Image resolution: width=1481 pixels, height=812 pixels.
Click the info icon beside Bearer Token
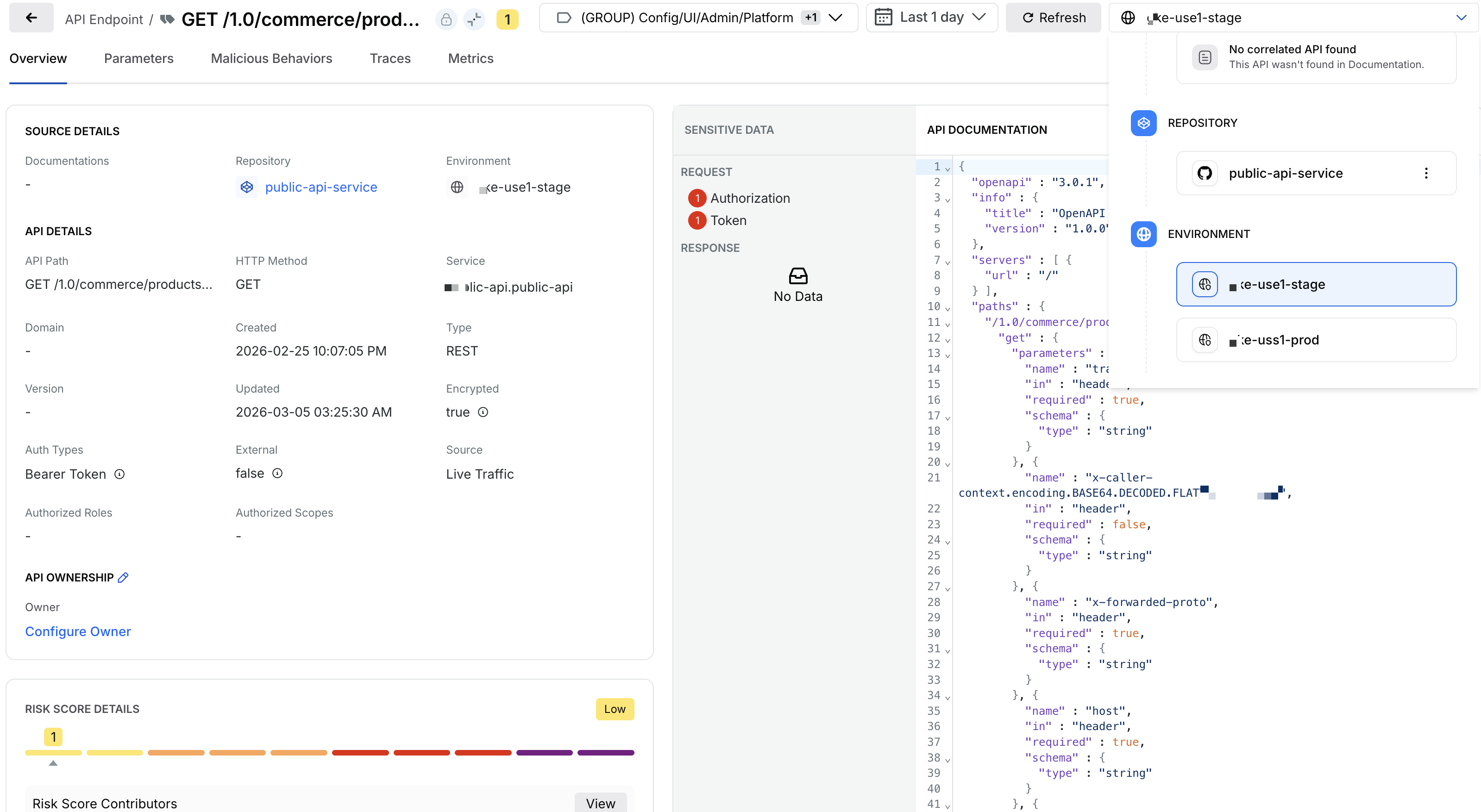click(119, 474)
